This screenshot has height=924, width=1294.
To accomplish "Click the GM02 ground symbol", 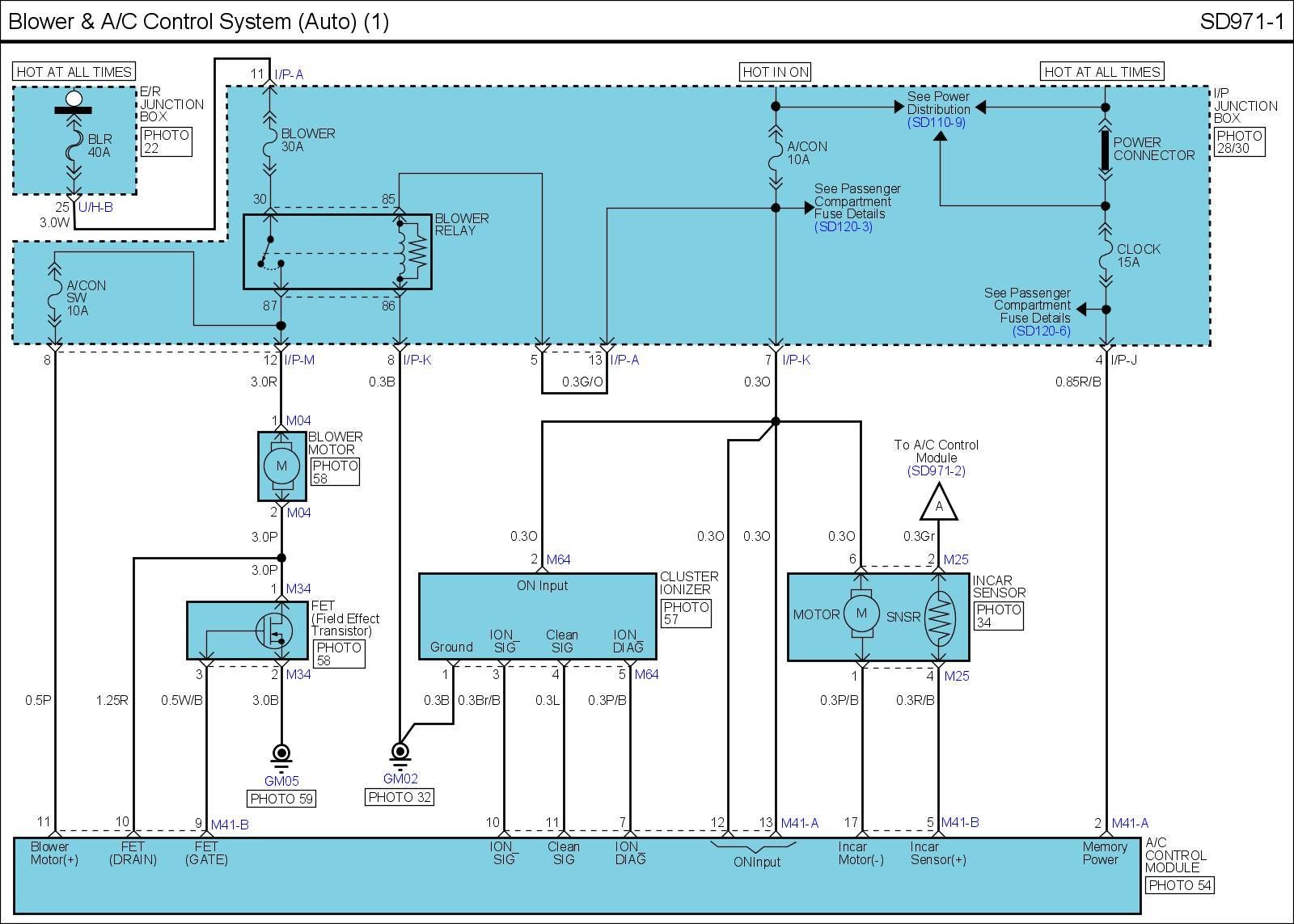I will click(400, 753).
